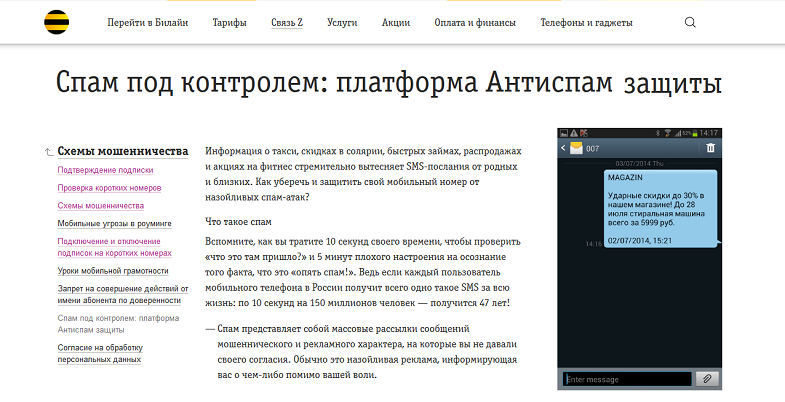Tap the back chevron in phone header

tap(563, 148)
